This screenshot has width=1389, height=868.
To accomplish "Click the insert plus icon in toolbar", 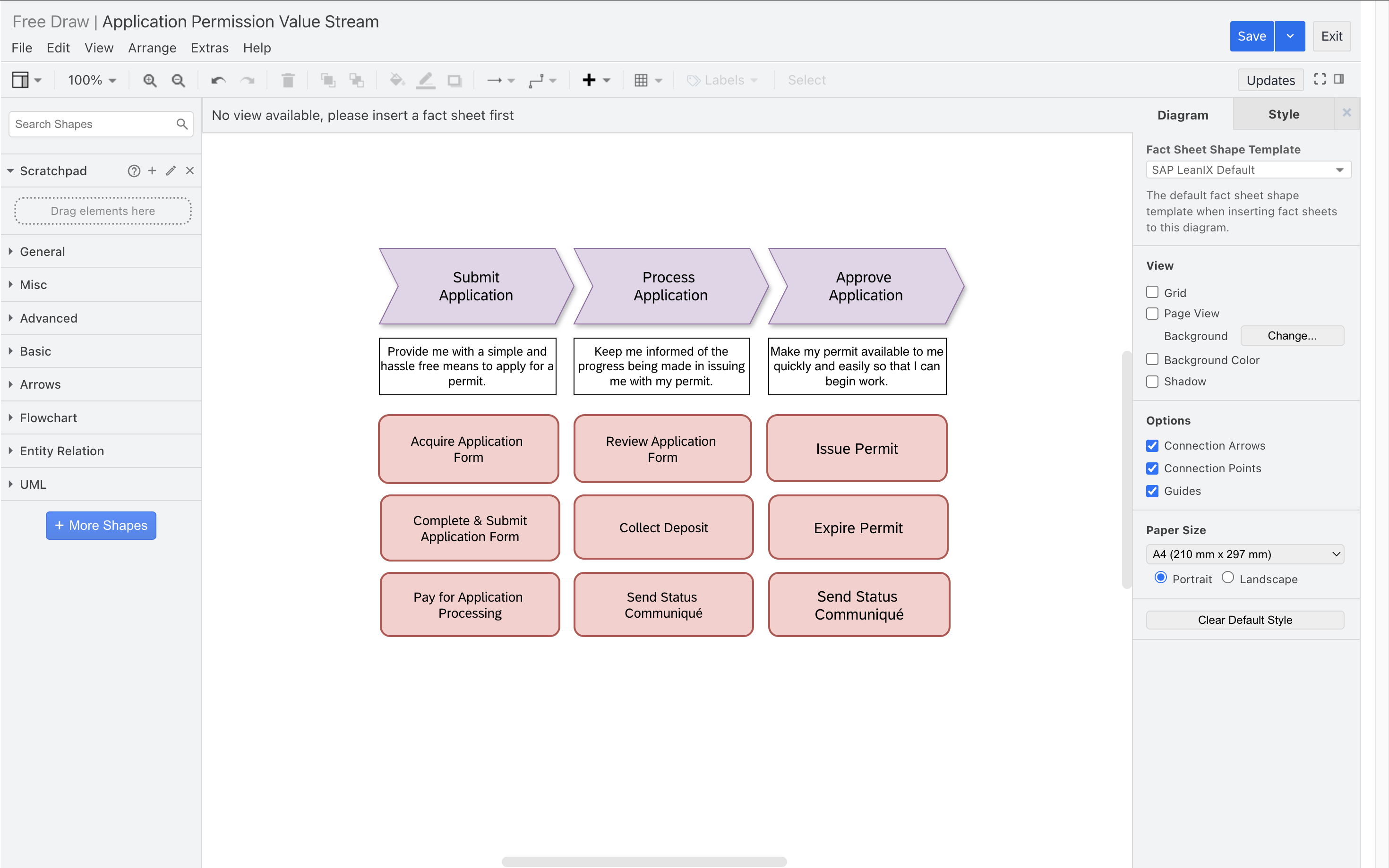I will [x=589, y=80].
